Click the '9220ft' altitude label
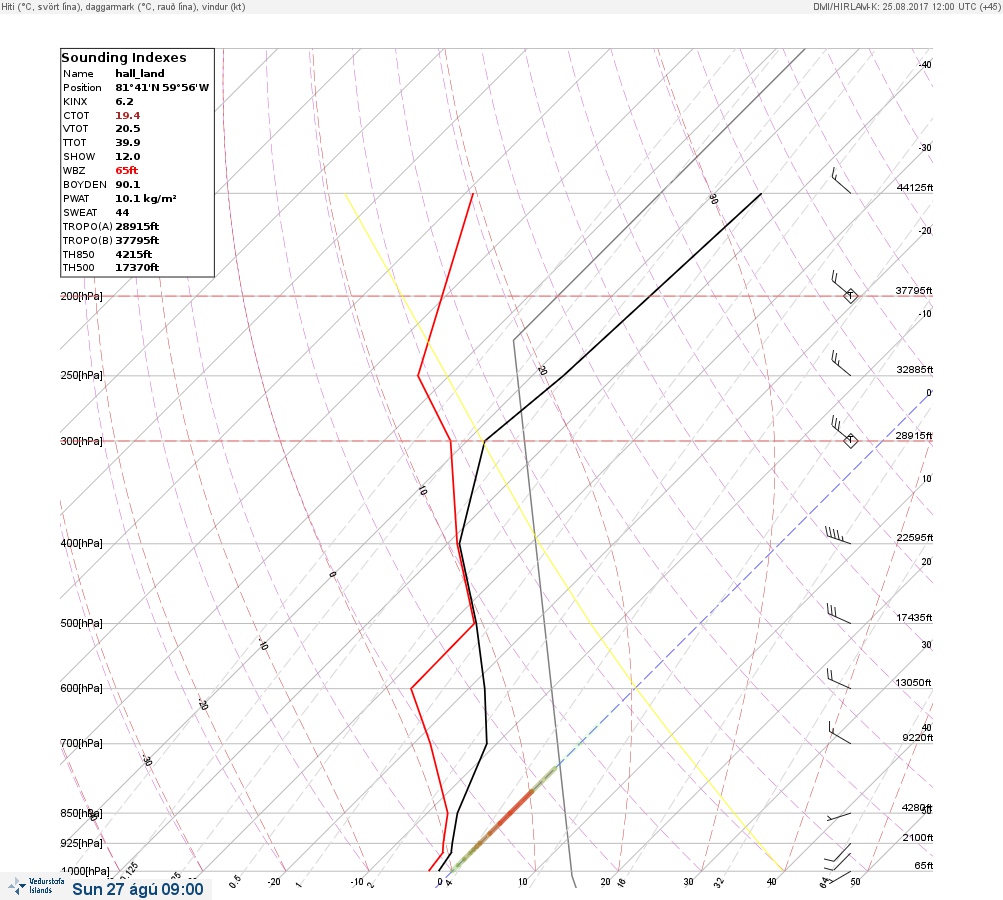 coord(917,738)
